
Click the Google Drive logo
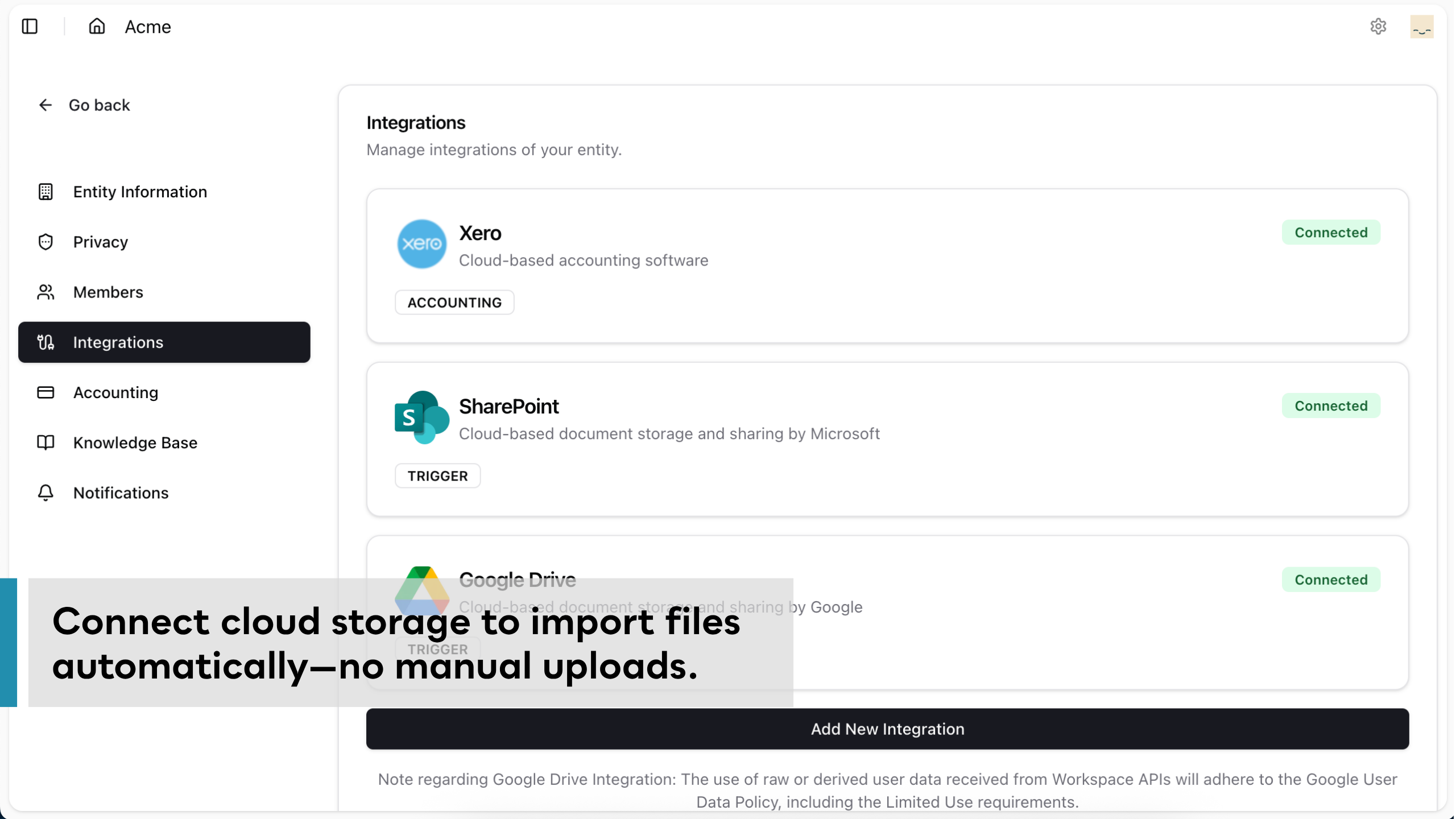click(x=421, y=590)
